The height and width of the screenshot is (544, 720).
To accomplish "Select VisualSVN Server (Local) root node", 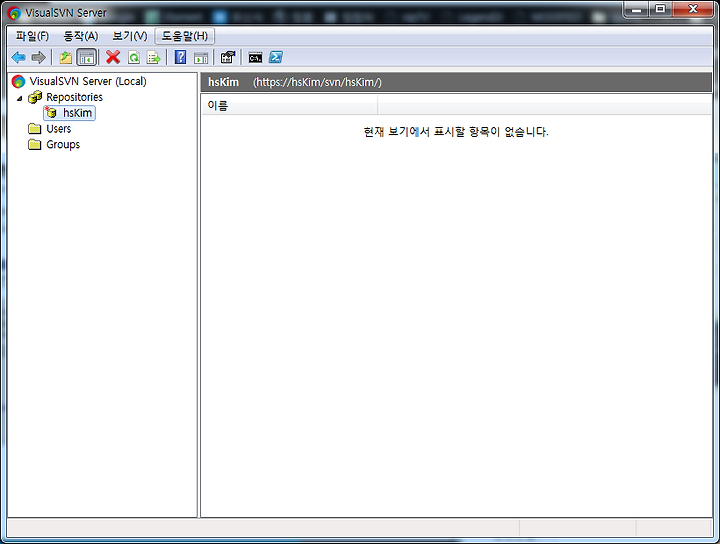I will 88,81.
